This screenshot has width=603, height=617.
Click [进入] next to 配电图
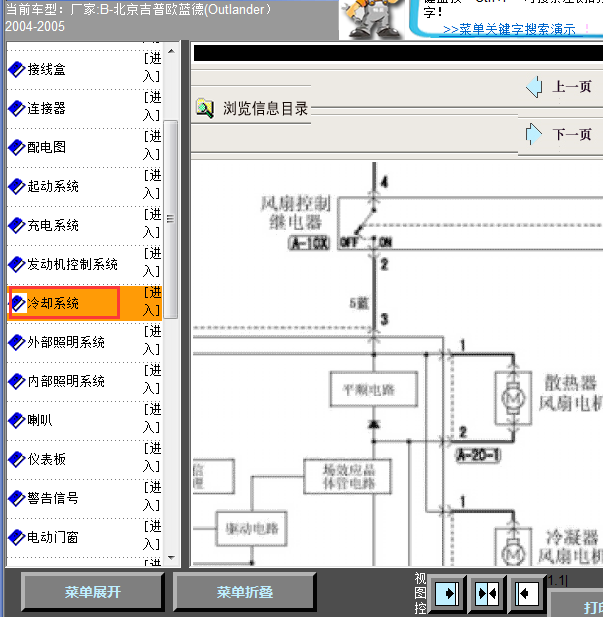(x=152, y=145)
